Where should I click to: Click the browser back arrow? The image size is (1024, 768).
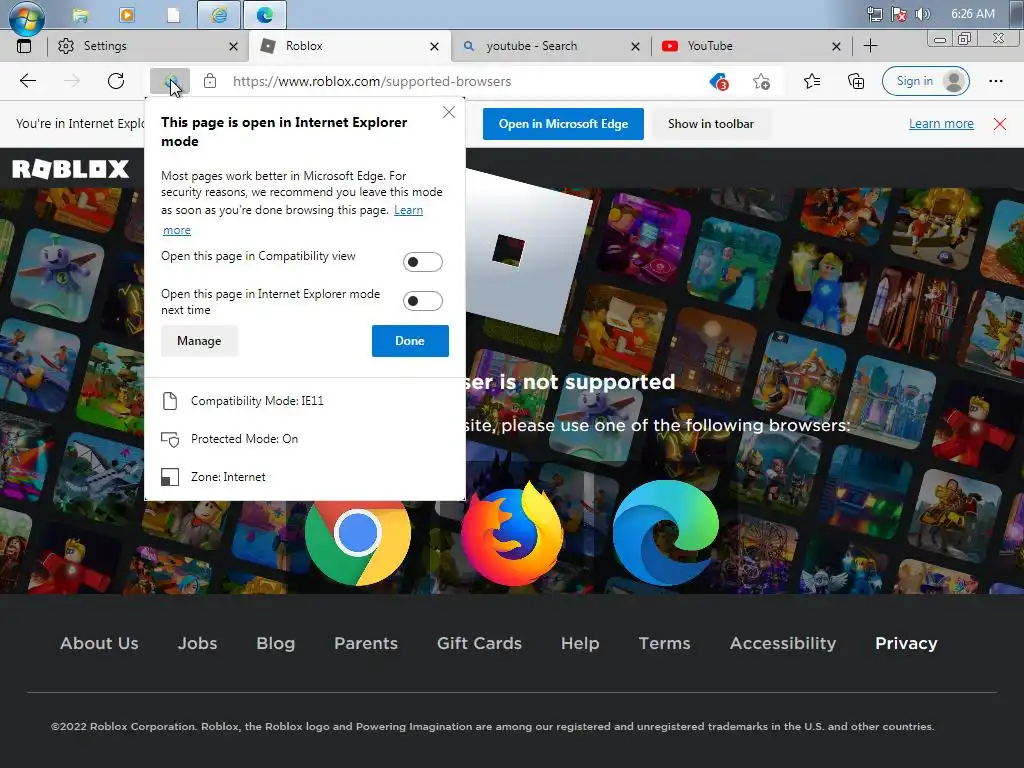(x=28, y=81)
